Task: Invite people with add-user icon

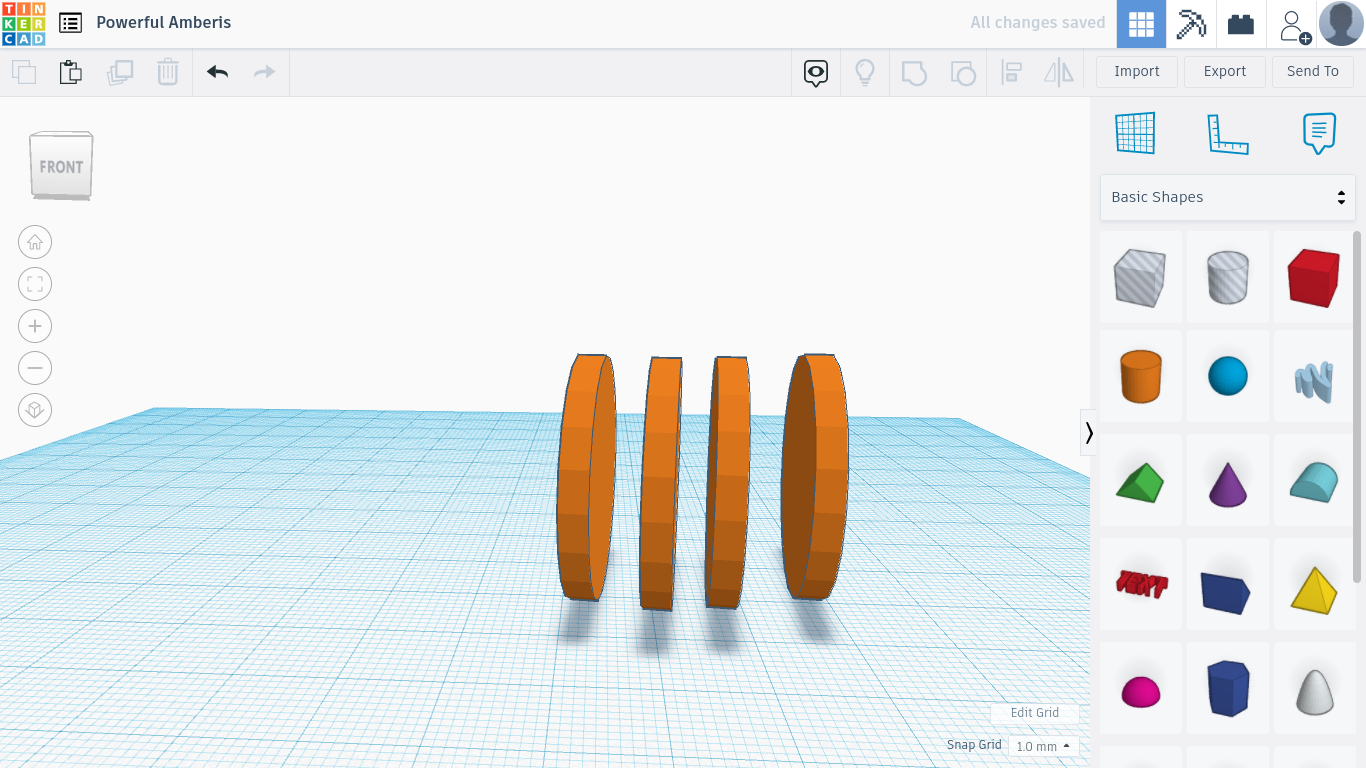Action: click(1295, 25)
